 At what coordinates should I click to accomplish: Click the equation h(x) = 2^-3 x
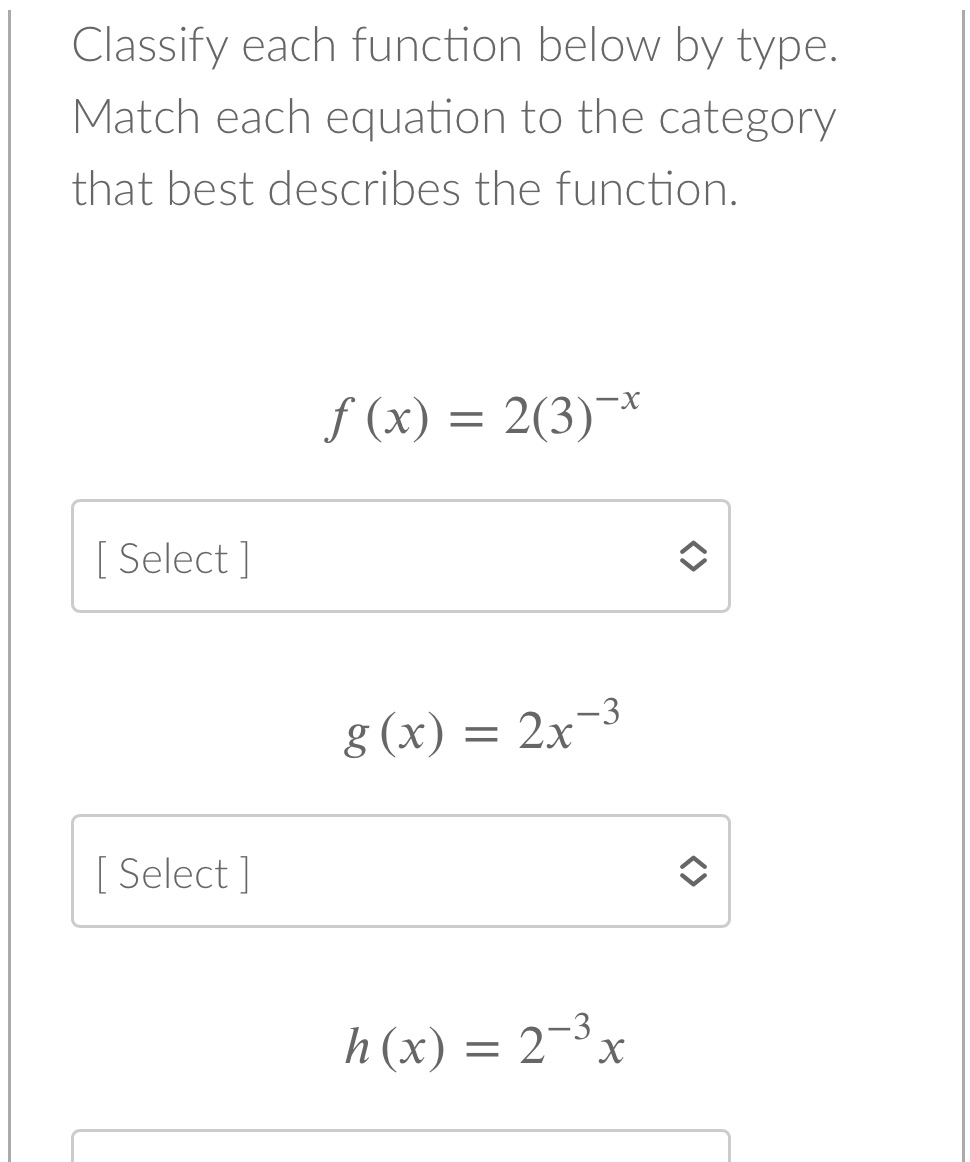click(x=483, y=1045)
